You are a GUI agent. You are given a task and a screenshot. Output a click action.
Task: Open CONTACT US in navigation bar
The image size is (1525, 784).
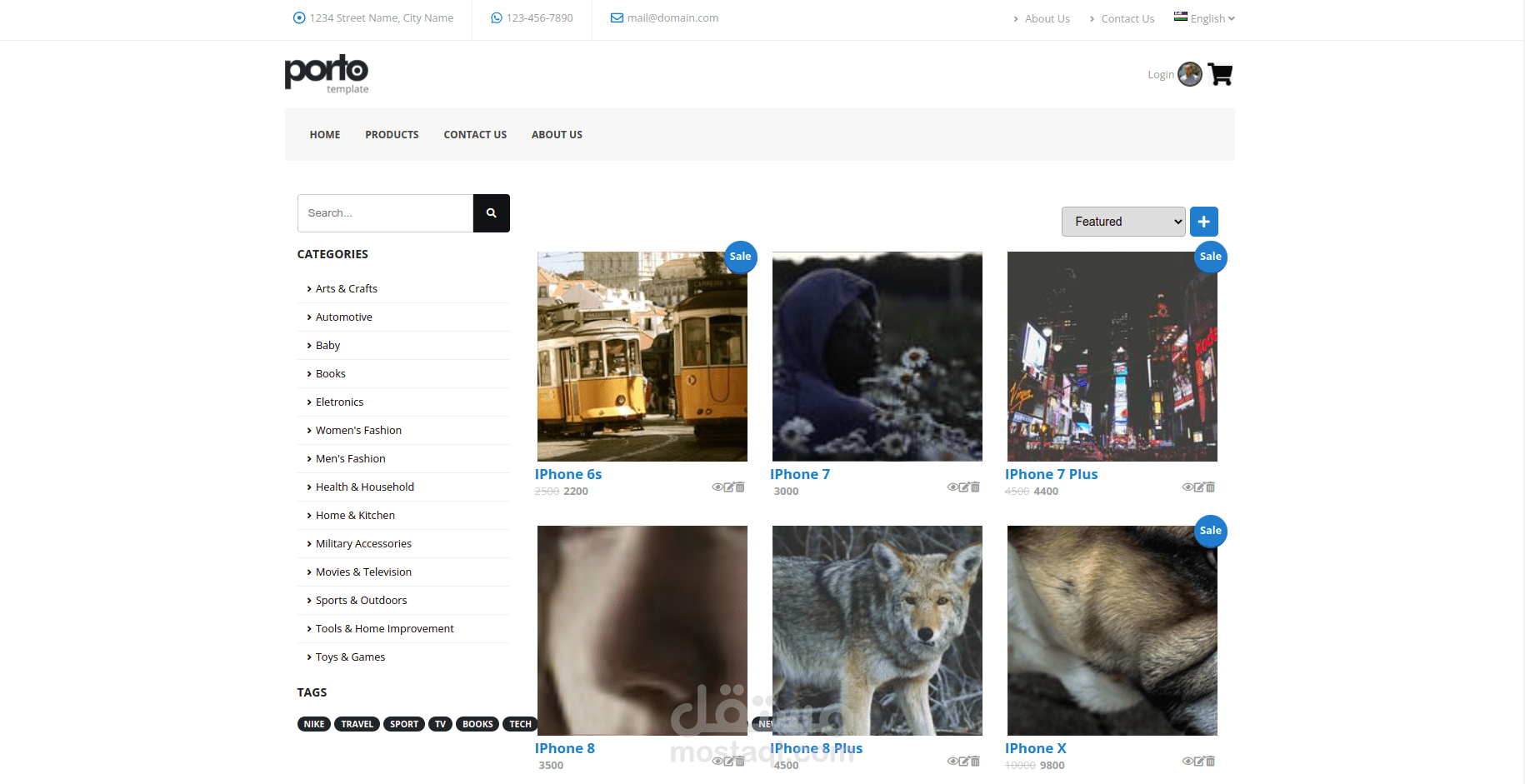click(x=475, y=135)
